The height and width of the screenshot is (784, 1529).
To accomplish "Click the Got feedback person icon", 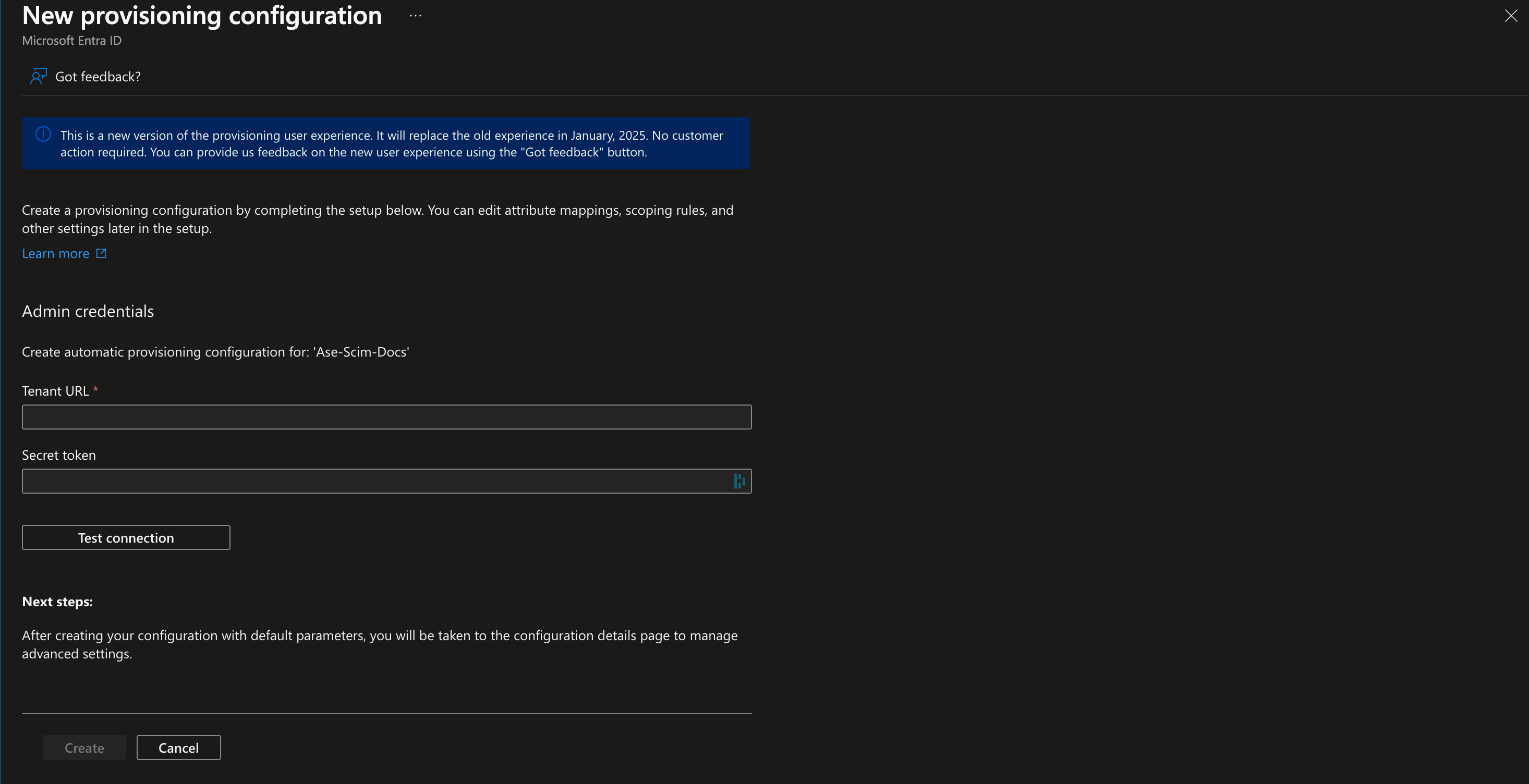I will [39, 76].
